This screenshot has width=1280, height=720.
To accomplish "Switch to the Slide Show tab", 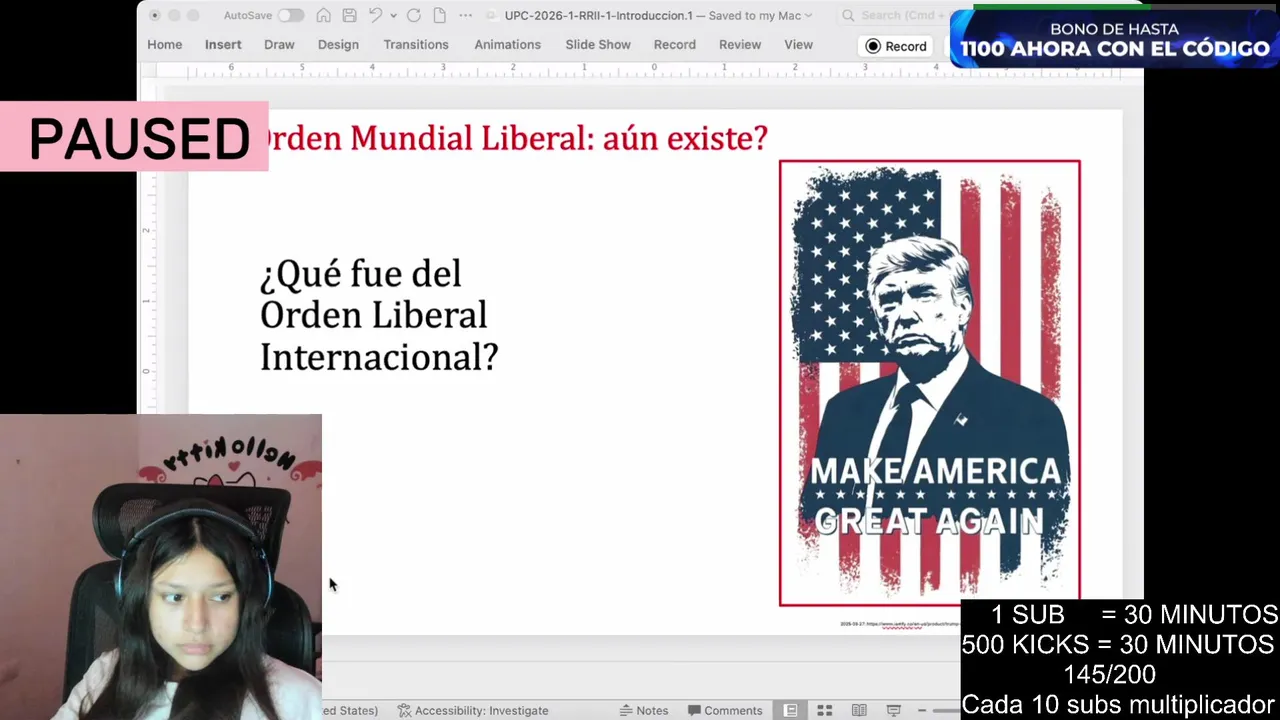I will point(598,45).
